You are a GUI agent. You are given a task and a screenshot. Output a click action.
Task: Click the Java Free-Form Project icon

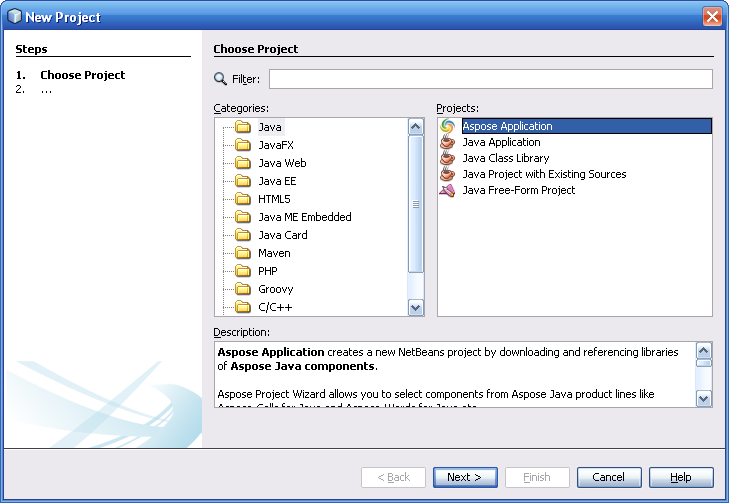(447, 190)
